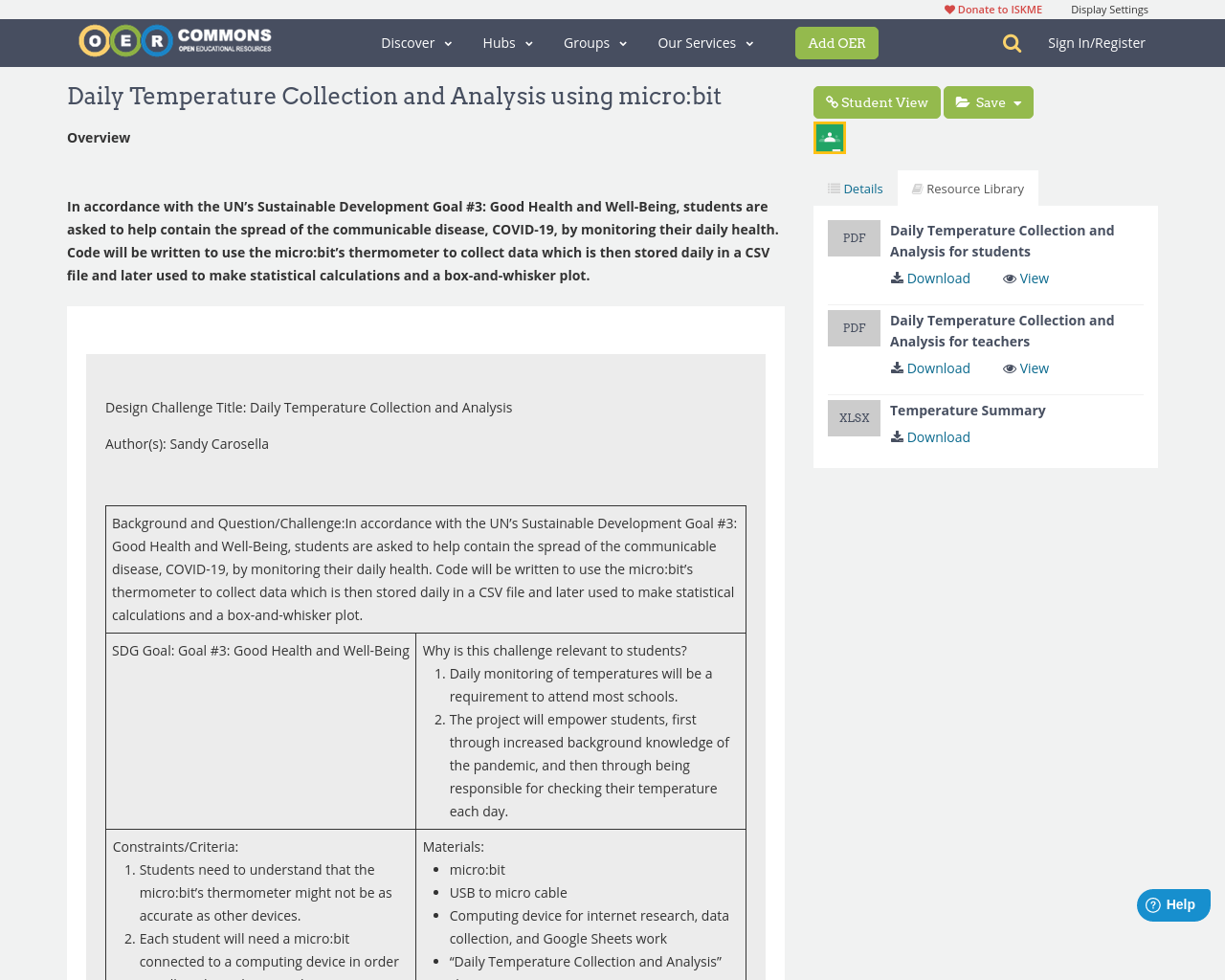Image resolution: width=1225 pixels, height=980 pixels.
Task: View the teachers PDF via eye icon
Action: pos(1026,368)
